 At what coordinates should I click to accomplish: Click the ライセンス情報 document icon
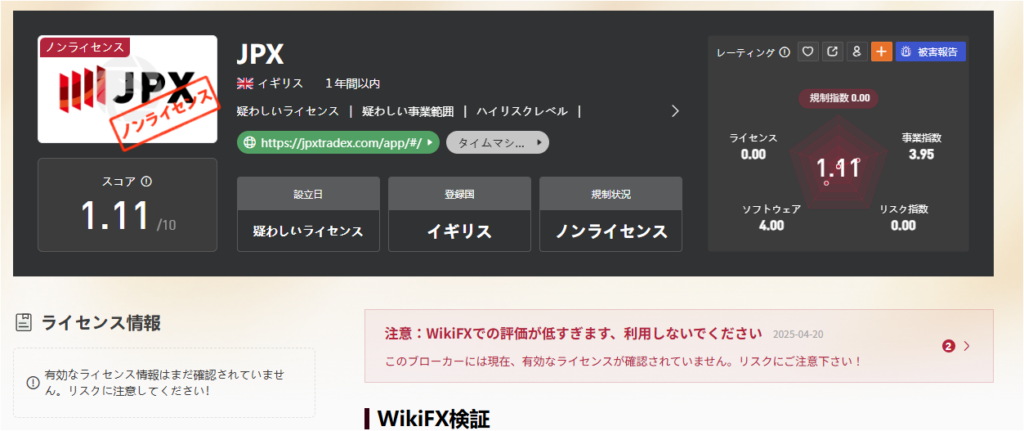(24, 323)
